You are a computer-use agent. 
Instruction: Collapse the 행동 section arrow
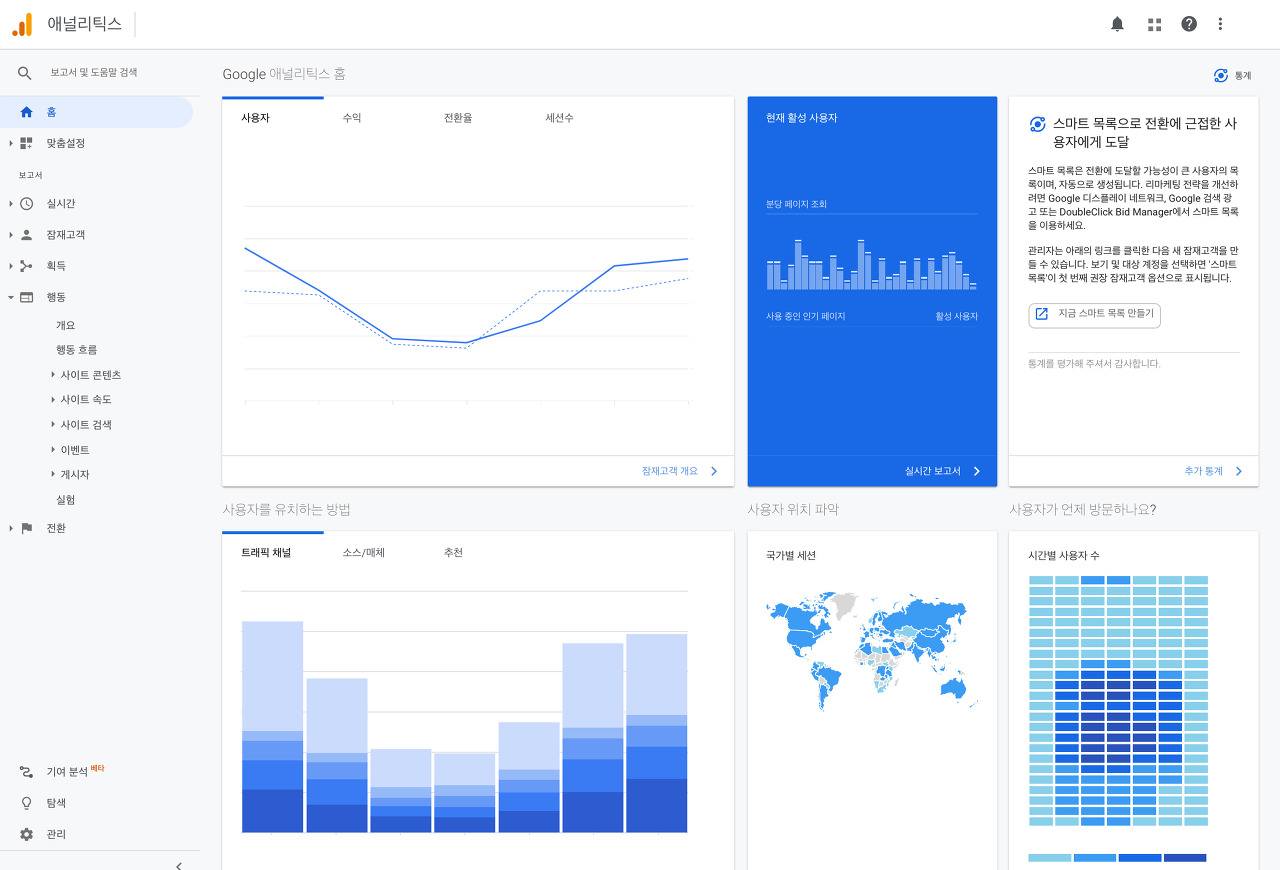point(11,297)
